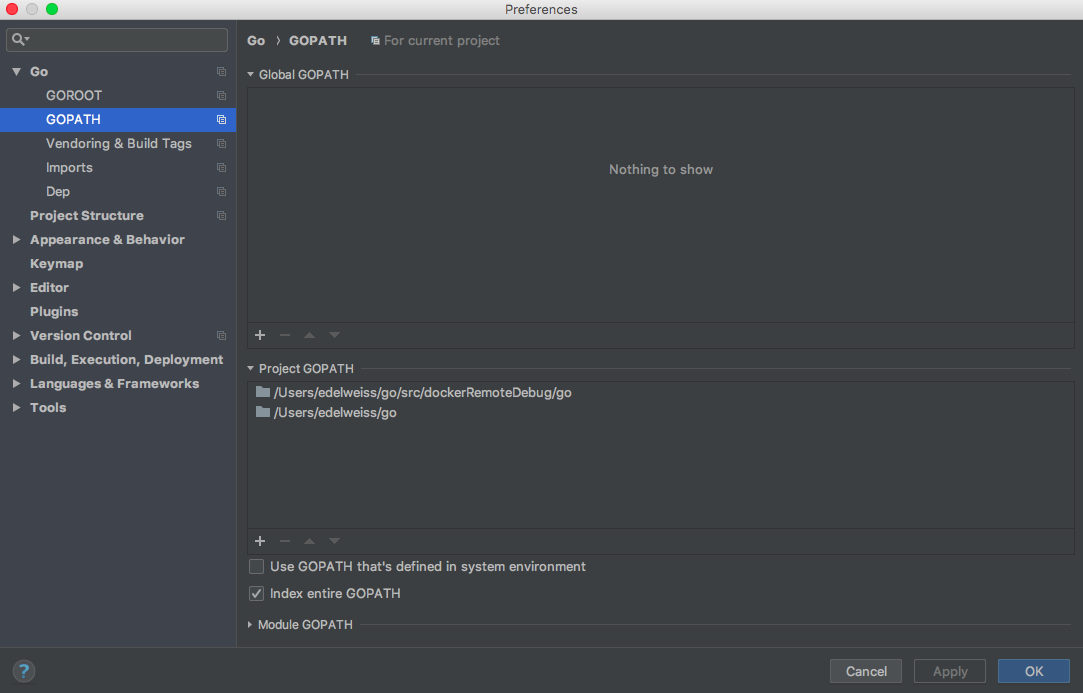Image resolution: width=1083 pixels, height=693 pixels.
Task: Enable Use GOPATH defined in system environment
Action: point(256,567)
